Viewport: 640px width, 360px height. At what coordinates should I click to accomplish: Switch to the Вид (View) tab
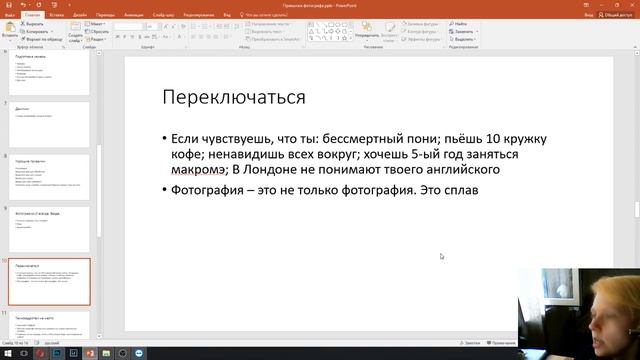point(227,15)
